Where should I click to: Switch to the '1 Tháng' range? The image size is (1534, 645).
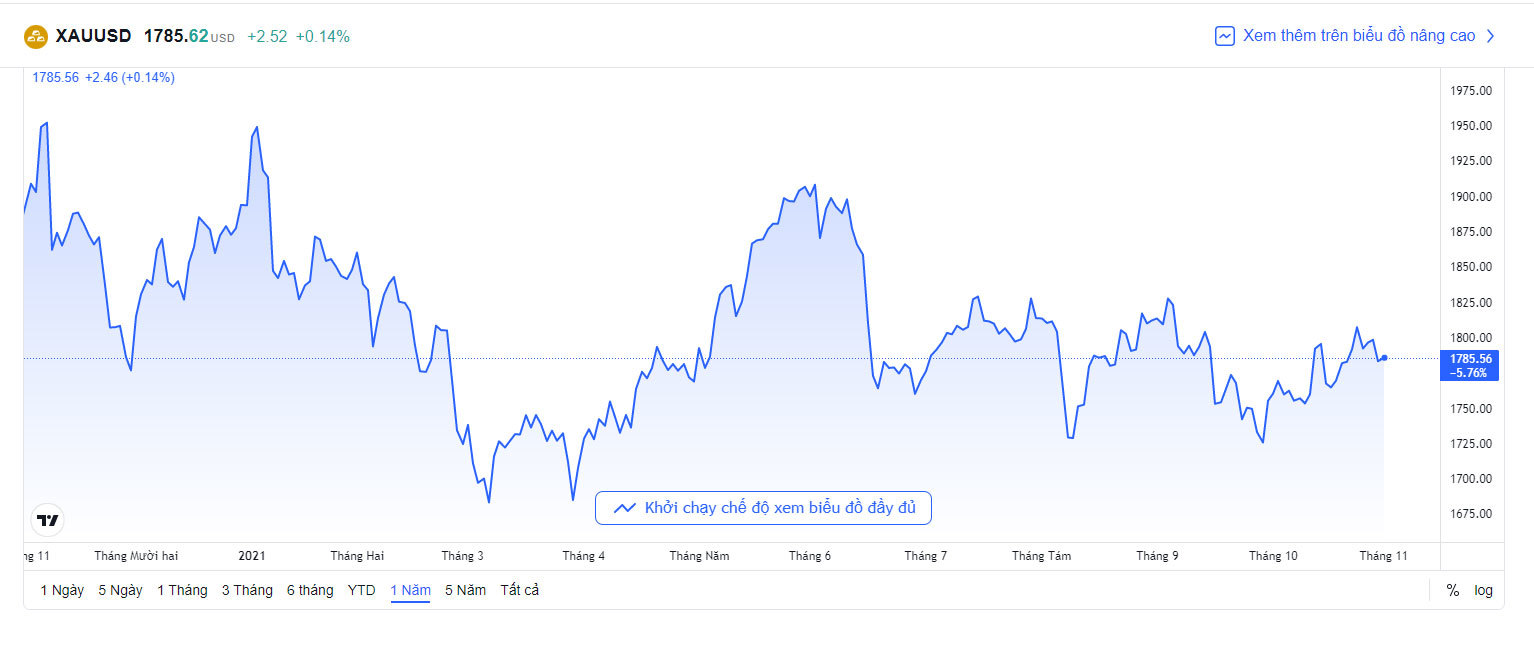pos(182,590)
